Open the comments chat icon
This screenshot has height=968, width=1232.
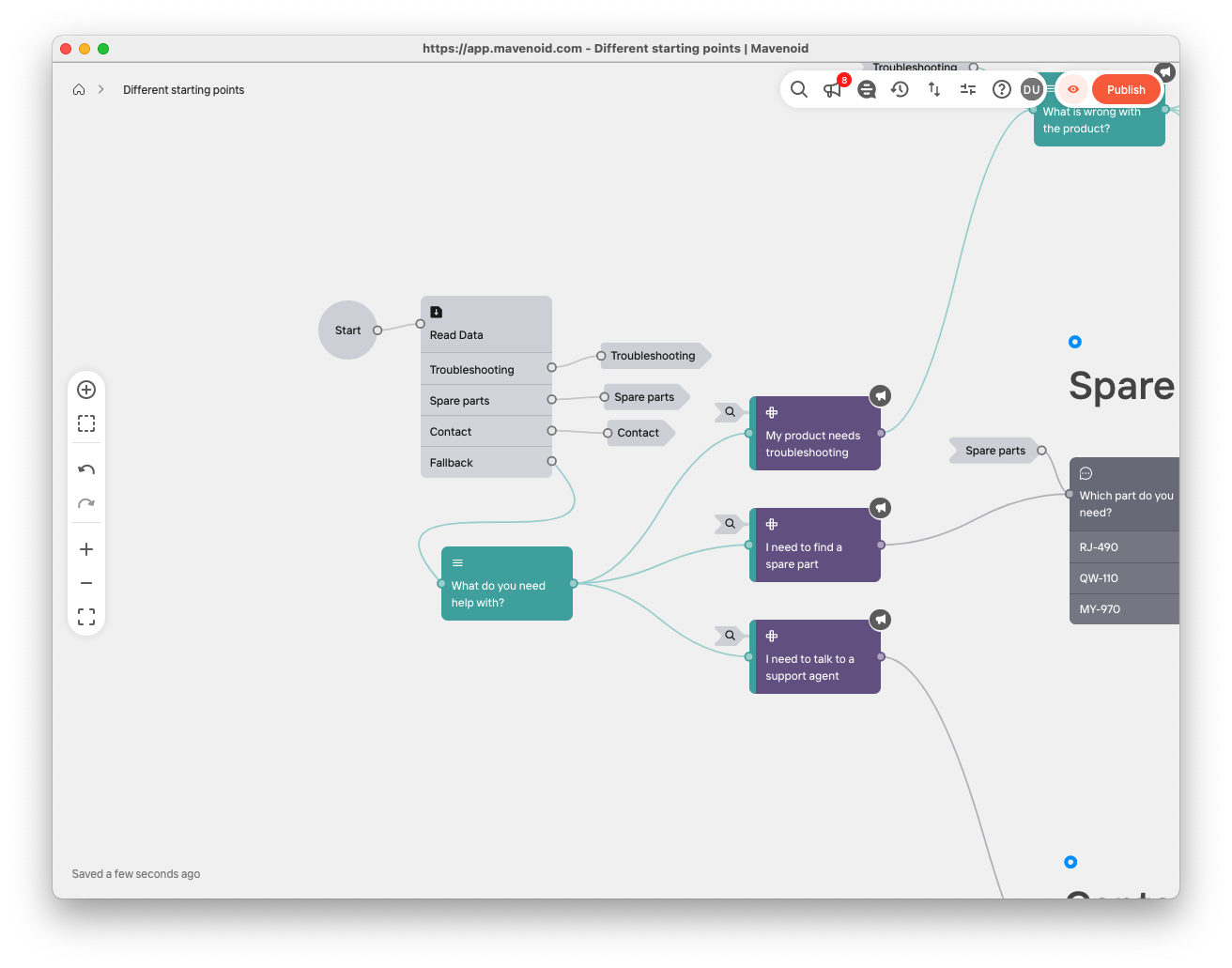867,89
